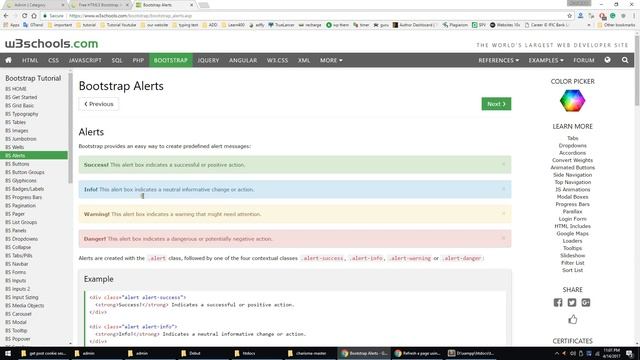Bookmark this page with the star icon

pyautogui.click(x=569, y=16)
